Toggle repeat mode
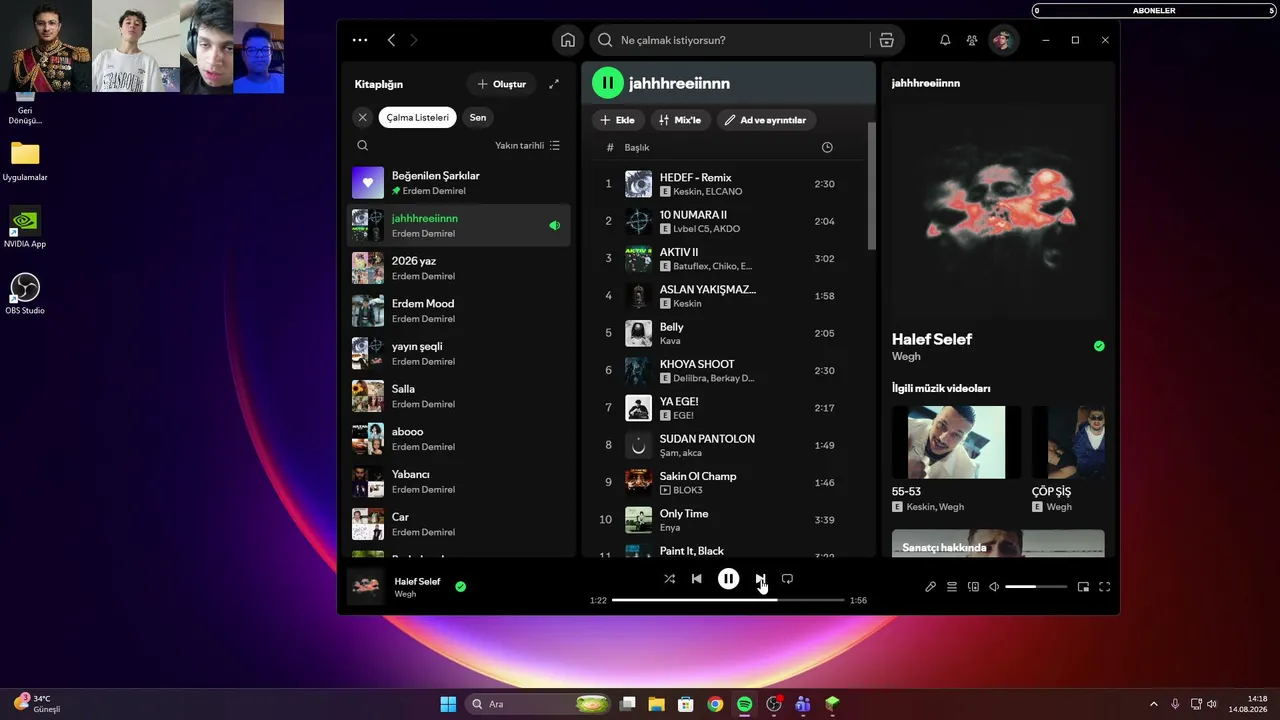Image resolution: width=1280 pixels, height=720 pixels. (787, 579)
